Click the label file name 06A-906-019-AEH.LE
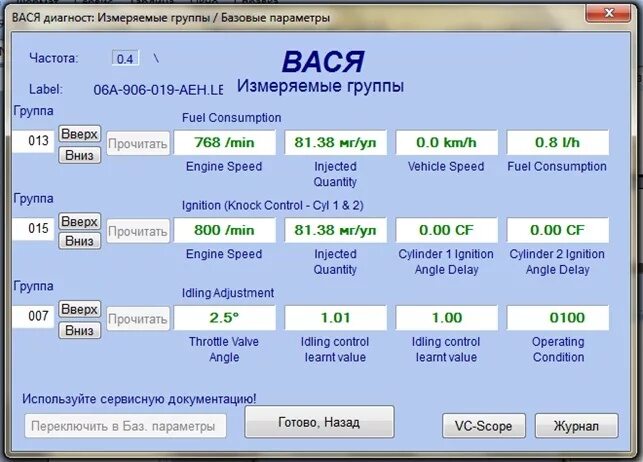The height and width of the screenshot is (462, 643). pos(158,90)
